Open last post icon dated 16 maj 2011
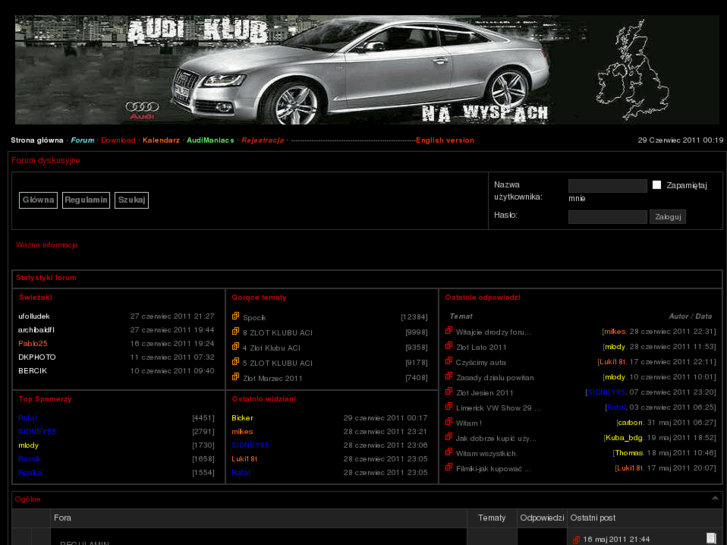The width and height of the screenshot is (727, 545). pyautogui.click(x=576, y=539)
